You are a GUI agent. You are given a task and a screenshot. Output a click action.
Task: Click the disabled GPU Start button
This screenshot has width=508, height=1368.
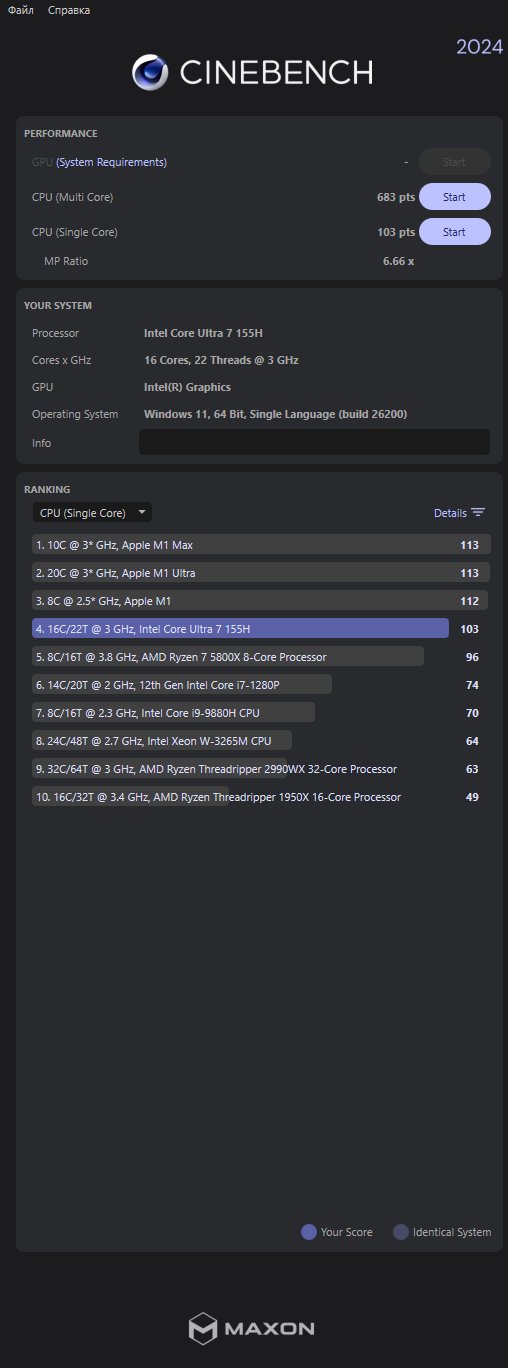[454, 162]
